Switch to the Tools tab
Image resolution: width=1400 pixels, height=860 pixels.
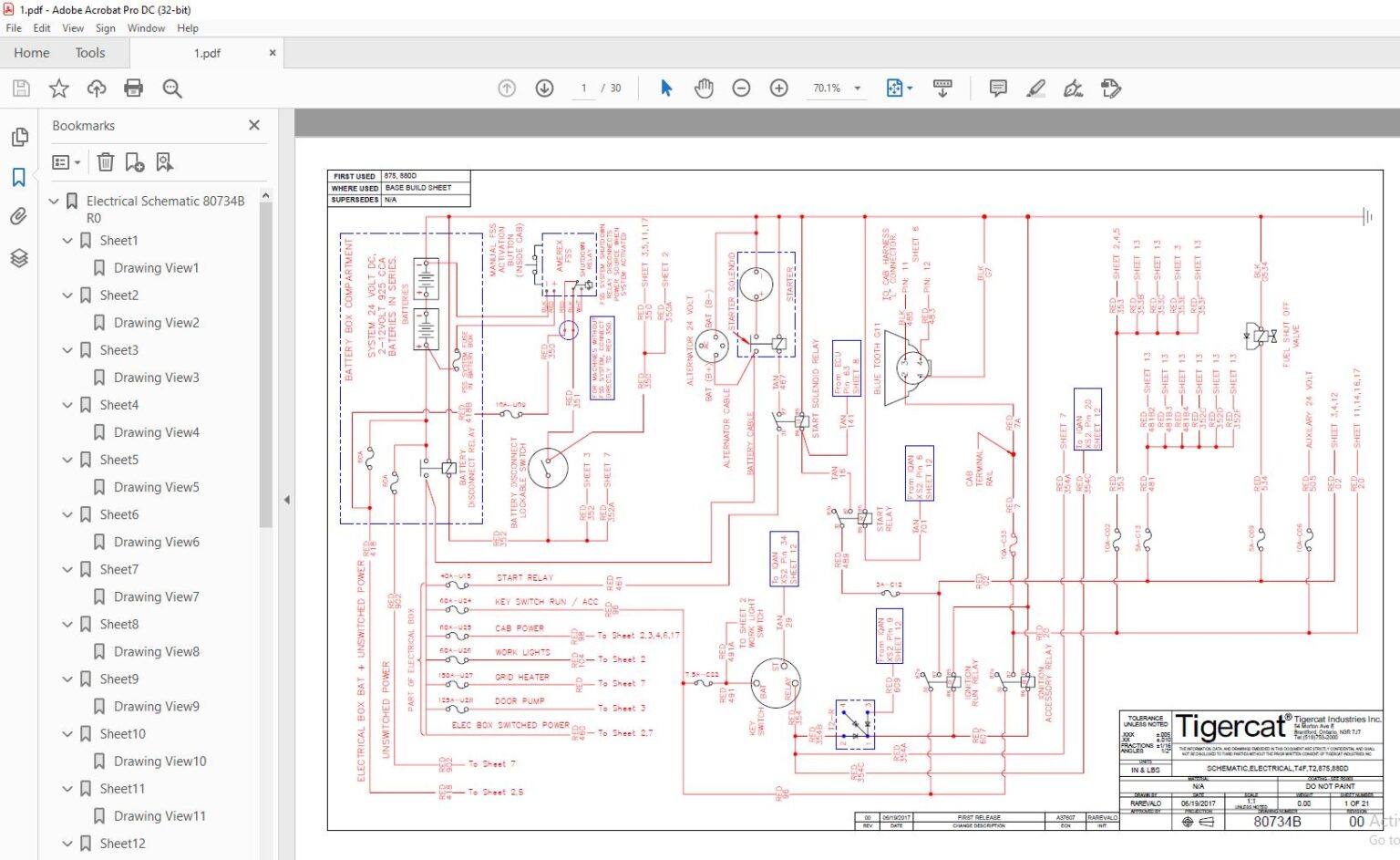(90, 53)
